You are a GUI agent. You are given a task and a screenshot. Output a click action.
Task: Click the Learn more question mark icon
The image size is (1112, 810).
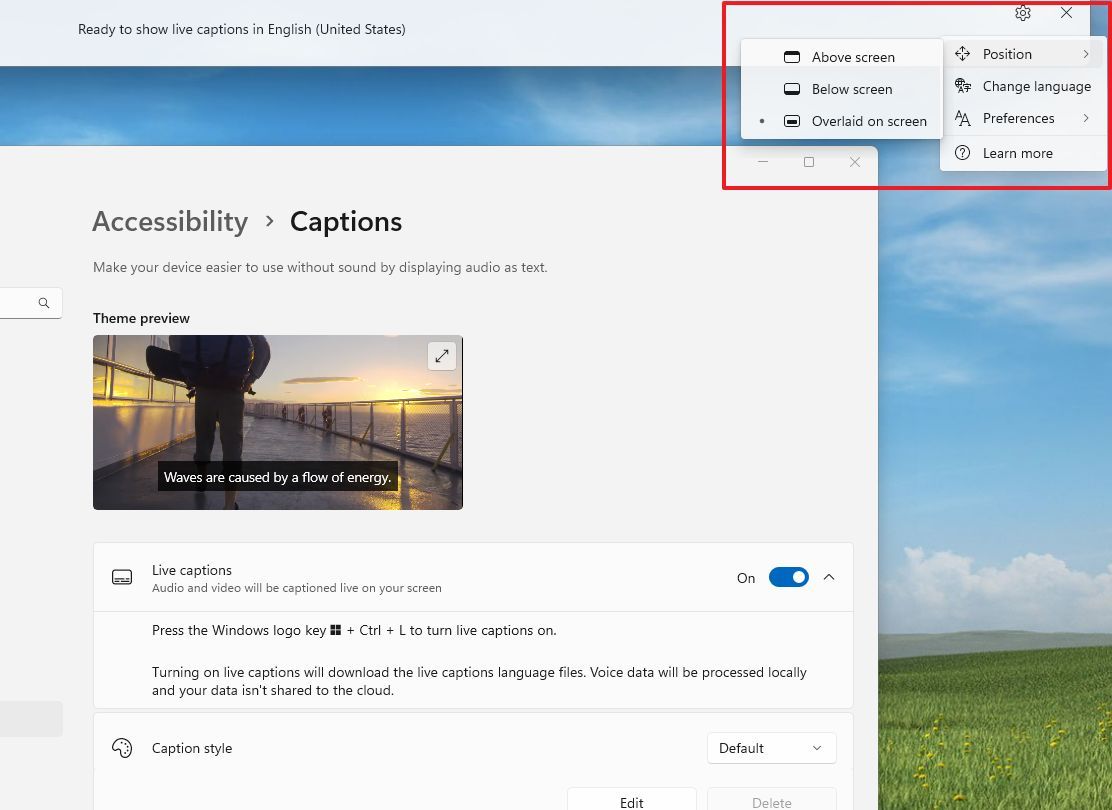pos(962,153)
